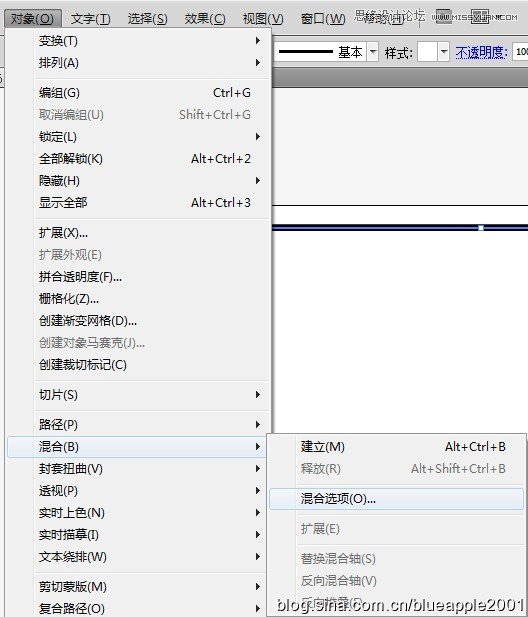Image resolution: width=528 pixels, height=617 pixels.
Task: Click the grayed 扩展(E) submenu entry
Action: [x=397, y=529]
